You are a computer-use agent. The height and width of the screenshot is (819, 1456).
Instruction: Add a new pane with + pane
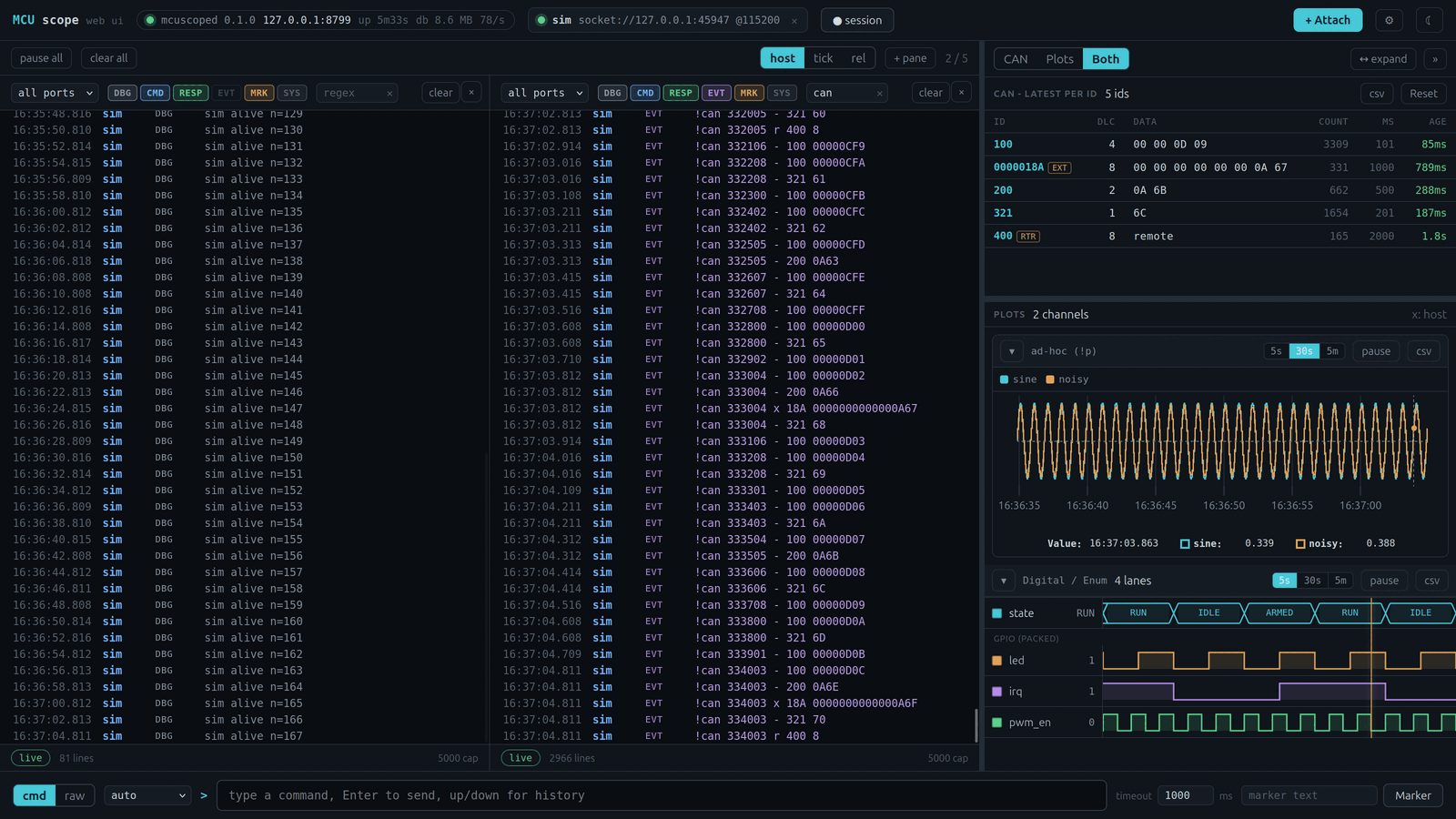coord(910,58)
